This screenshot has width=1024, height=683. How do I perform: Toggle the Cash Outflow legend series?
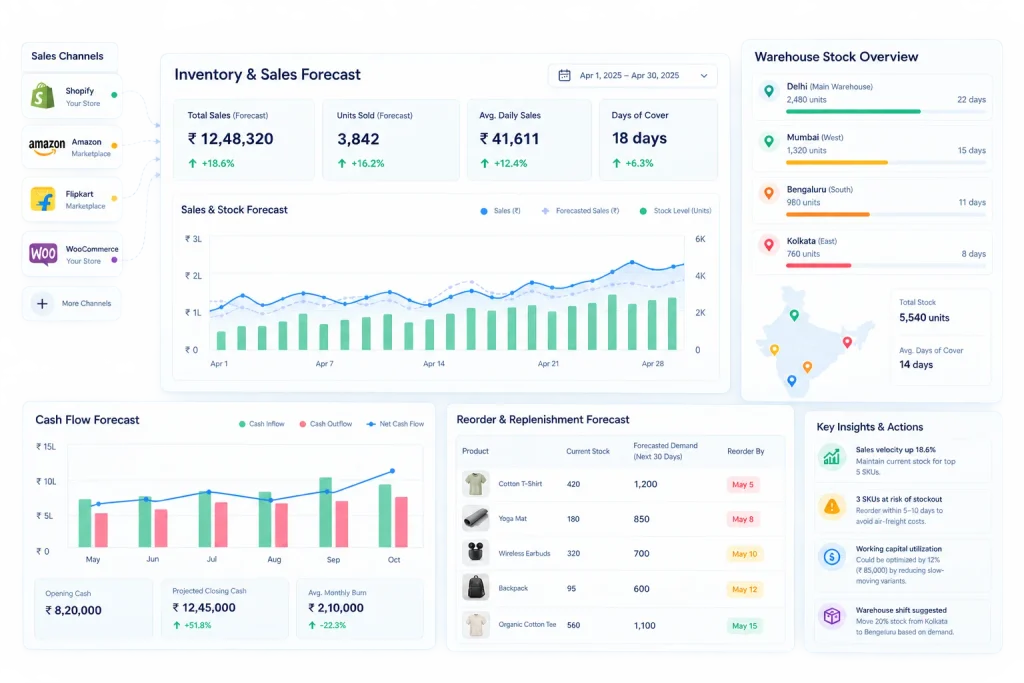326,424
